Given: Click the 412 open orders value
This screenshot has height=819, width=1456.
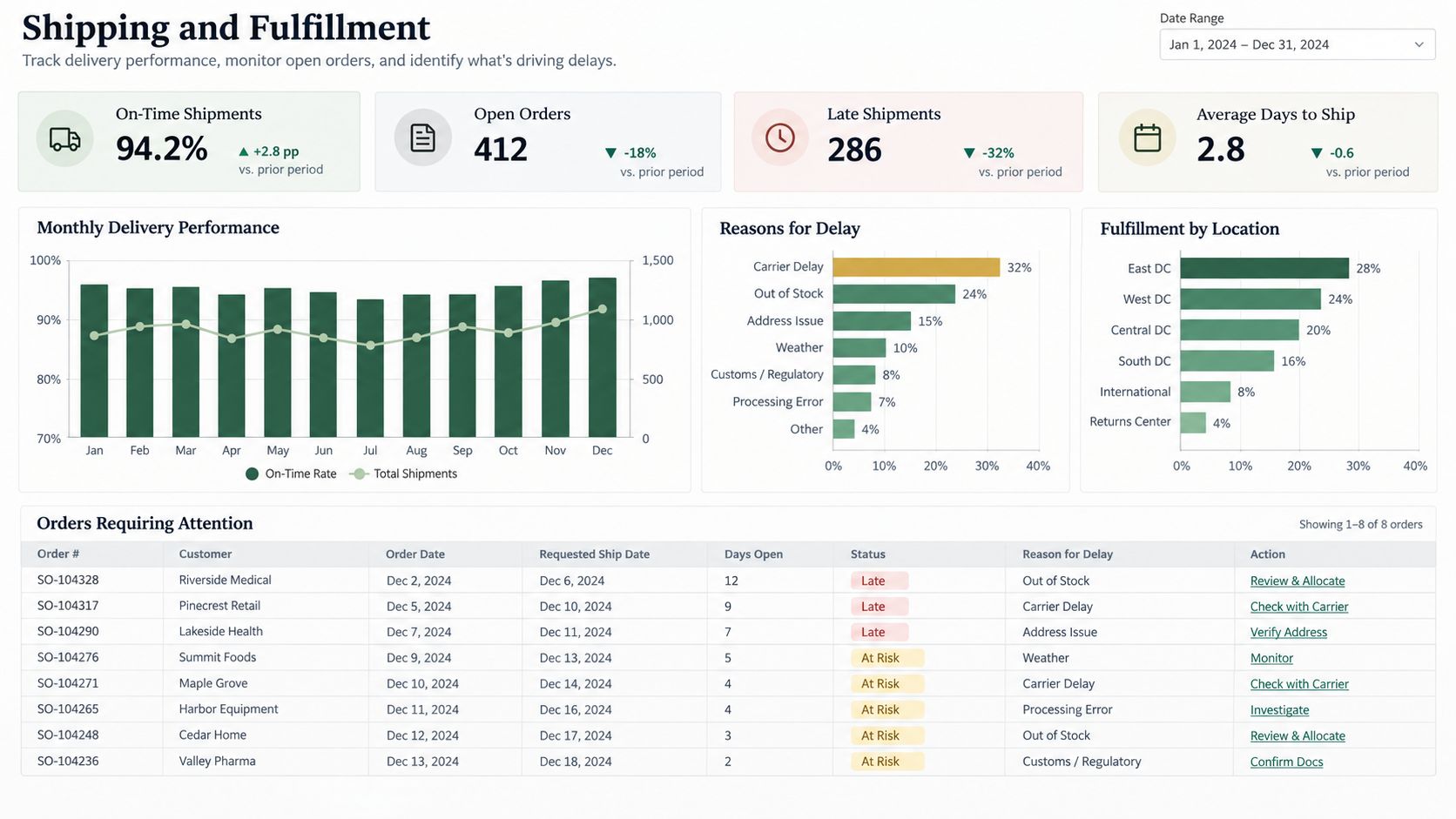Looking at the screenshot, I should click(x=501, y=150).
